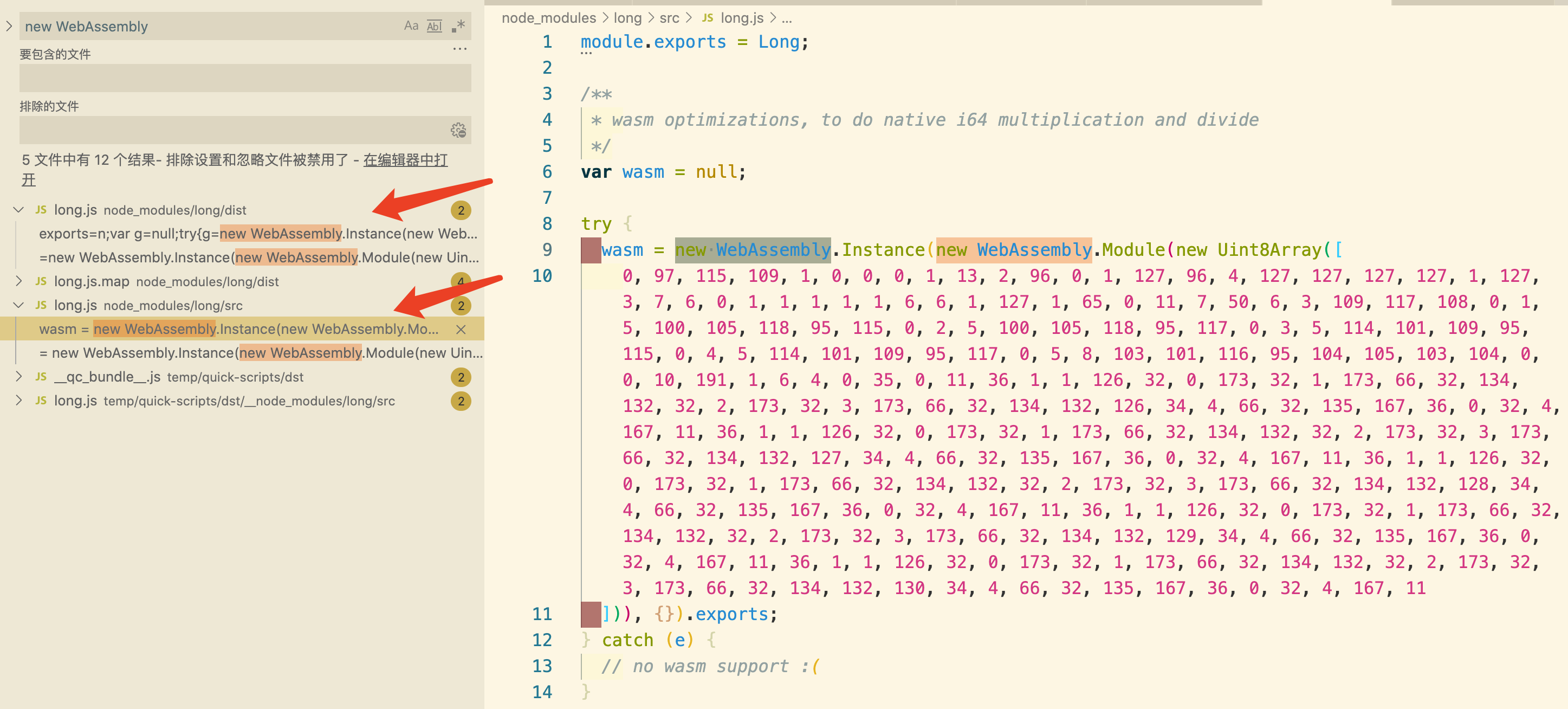This screenshot has width=1568, height=709.
Task: Dismiss the highlighted wasm search result
Action: click(x=461, y=329)
